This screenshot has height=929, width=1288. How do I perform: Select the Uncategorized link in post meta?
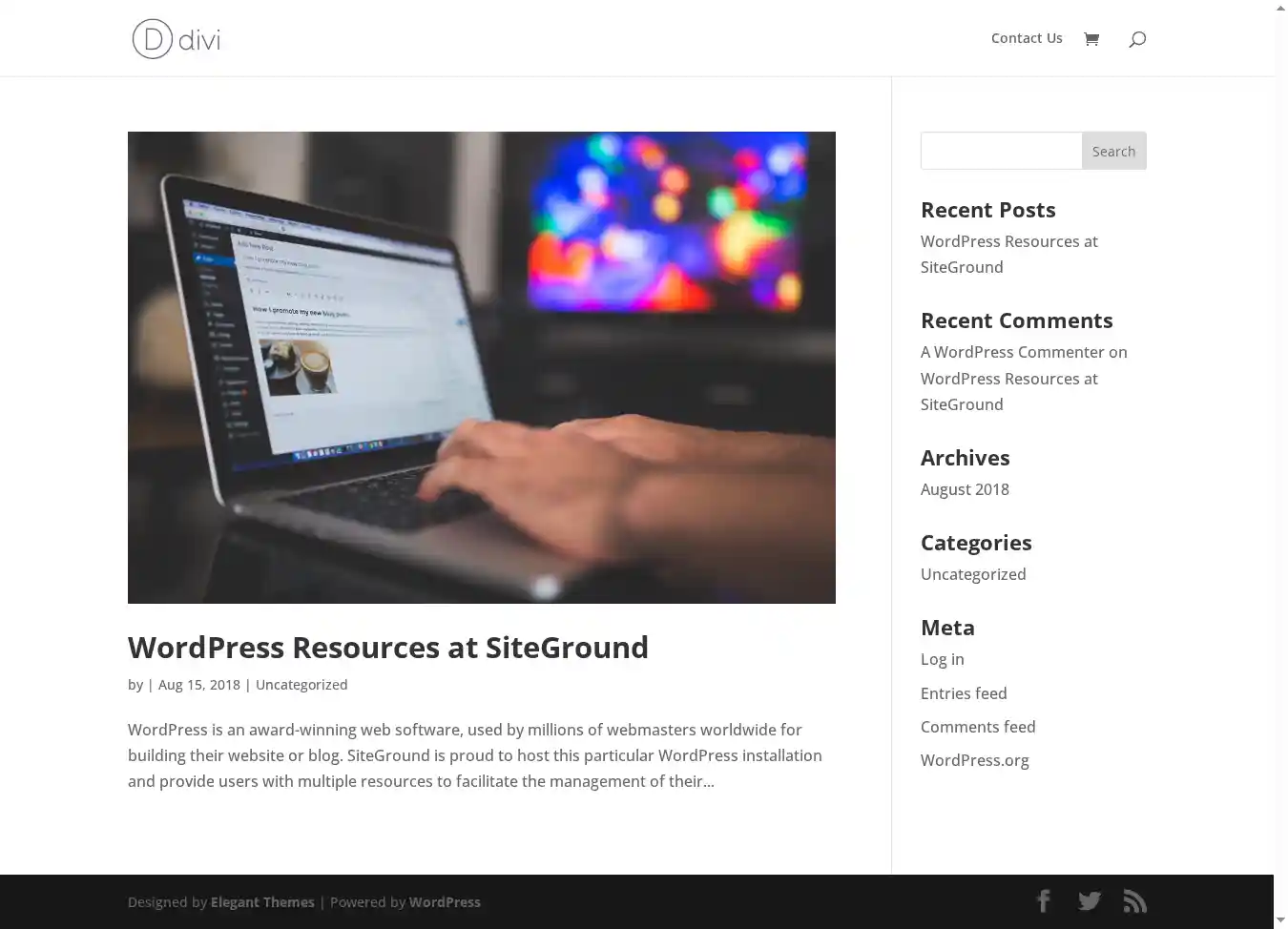[301, 685]
